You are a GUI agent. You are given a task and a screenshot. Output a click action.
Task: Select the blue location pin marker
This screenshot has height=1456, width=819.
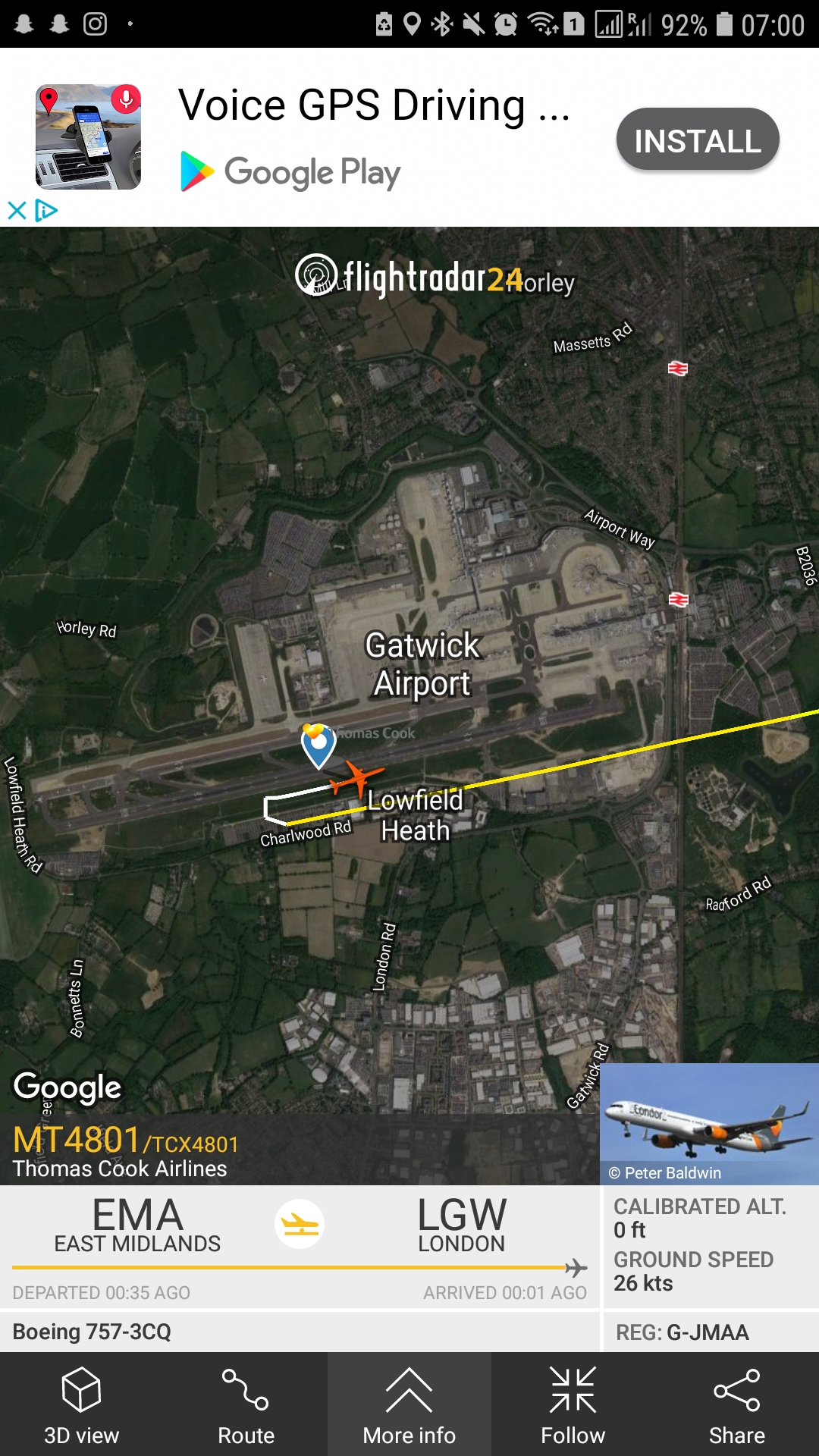pyautogui.click(x=318, y=746)
